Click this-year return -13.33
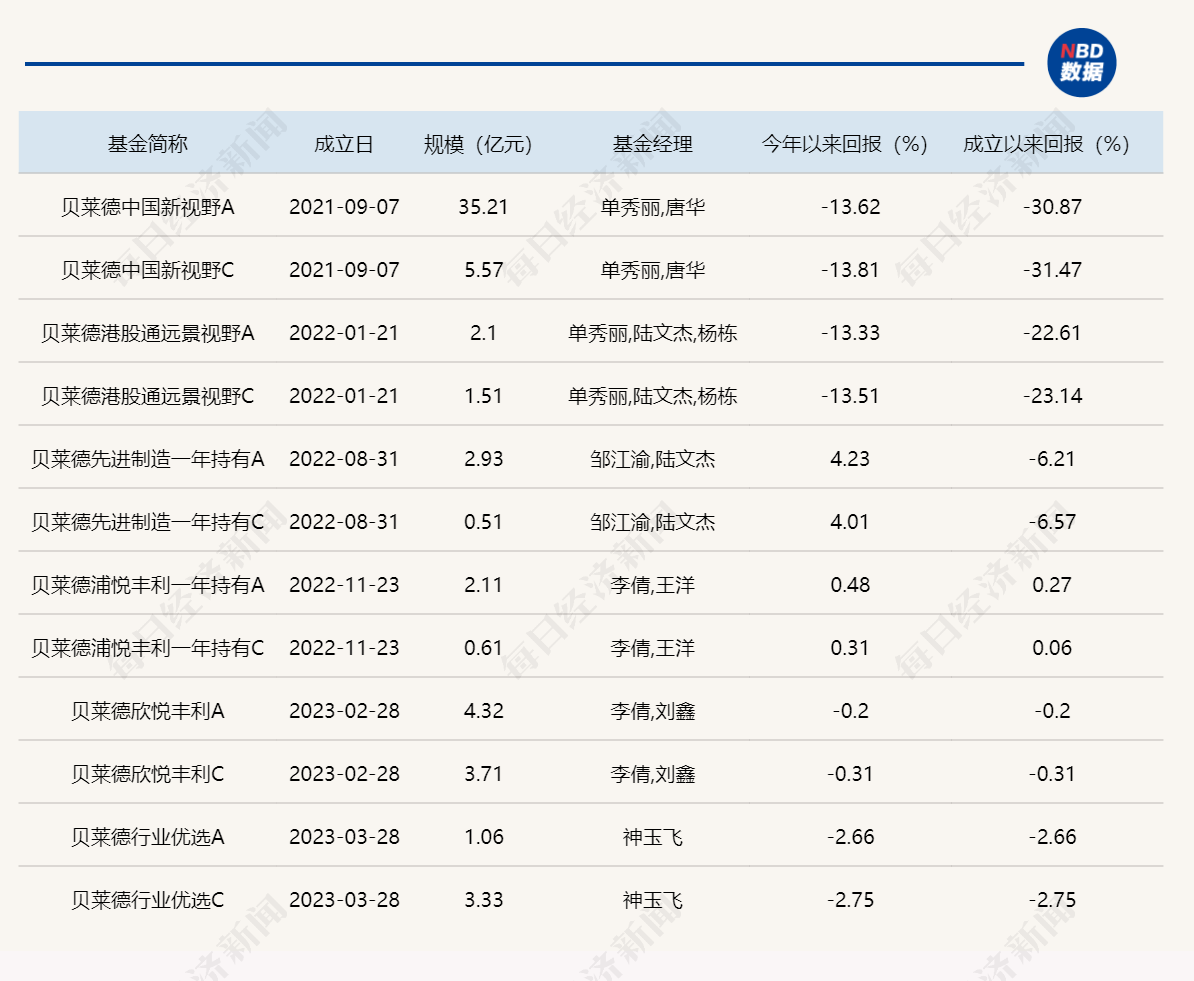Image resolution: width=1194 pixels, height=981 pixels. tap(850, 333)
